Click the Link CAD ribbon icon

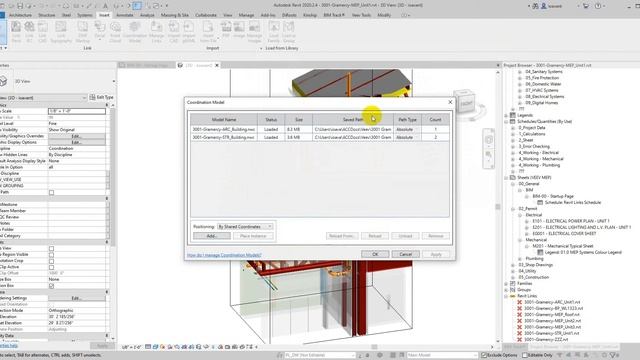[42, 31]
